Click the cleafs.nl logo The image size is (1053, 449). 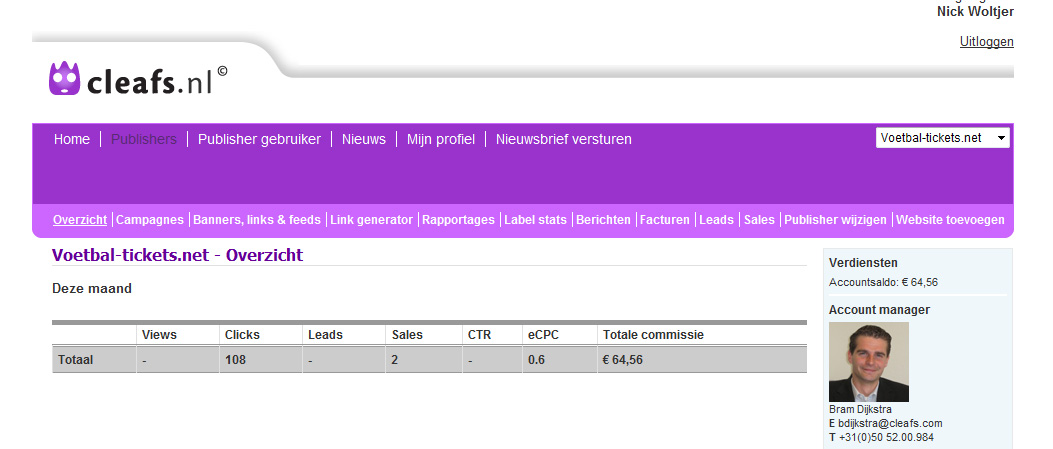click(138, 79)
